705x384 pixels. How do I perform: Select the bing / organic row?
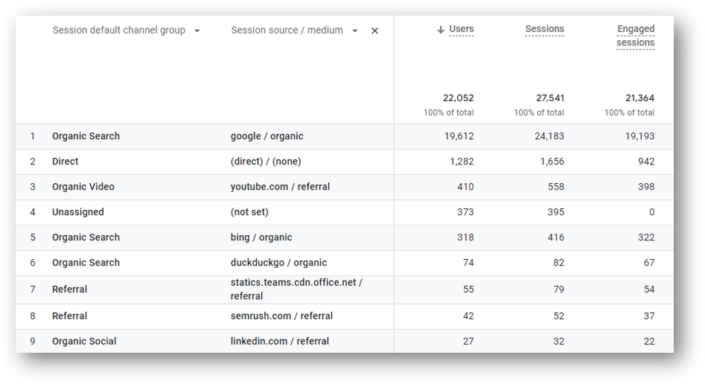[344, 237]
